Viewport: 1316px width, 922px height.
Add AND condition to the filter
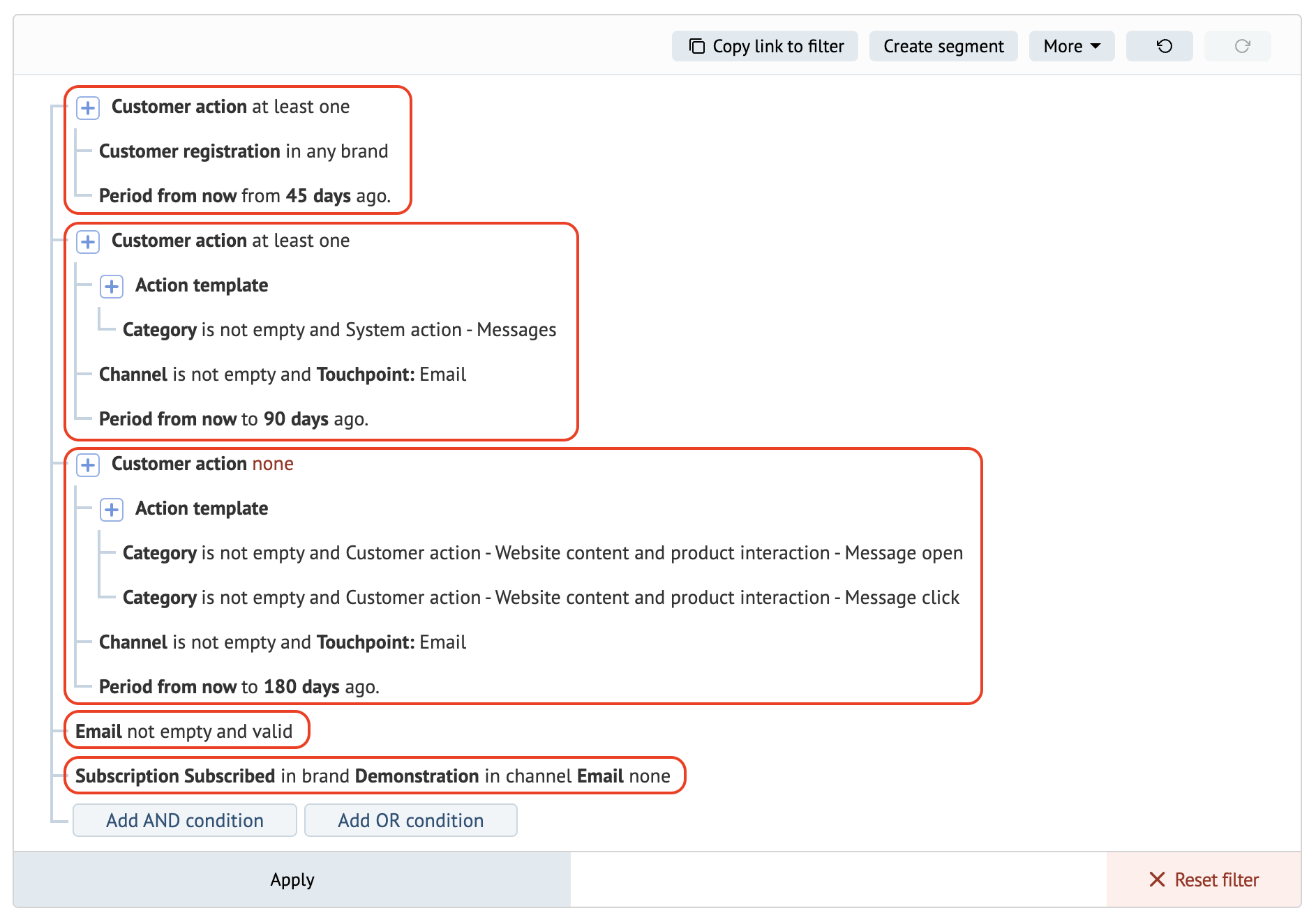pos(185,820)
